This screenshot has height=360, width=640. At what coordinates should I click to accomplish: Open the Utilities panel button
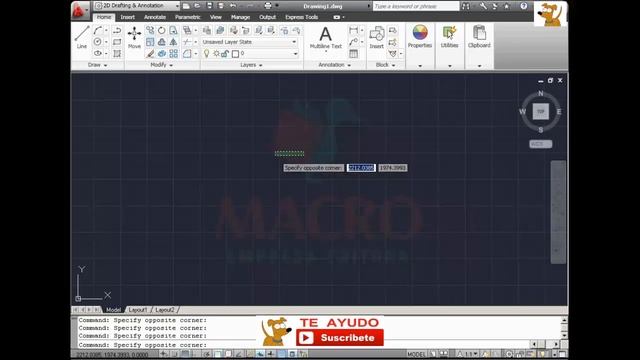point(449,37)
